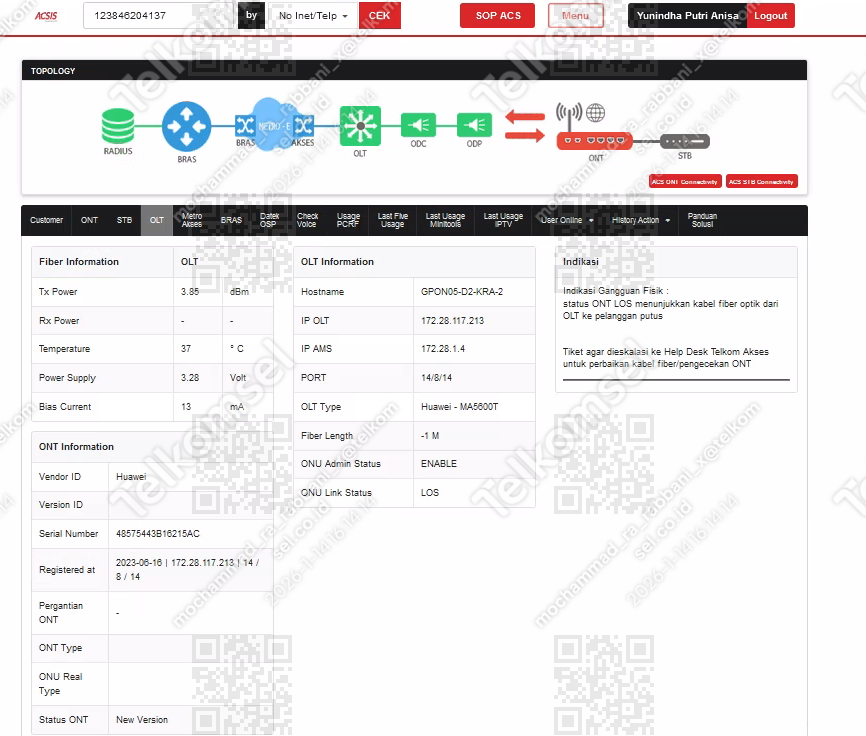Click the ODP icon in topology
This screenshot has height=736, width=866.
pyautogui.click(x=474, y=125)
